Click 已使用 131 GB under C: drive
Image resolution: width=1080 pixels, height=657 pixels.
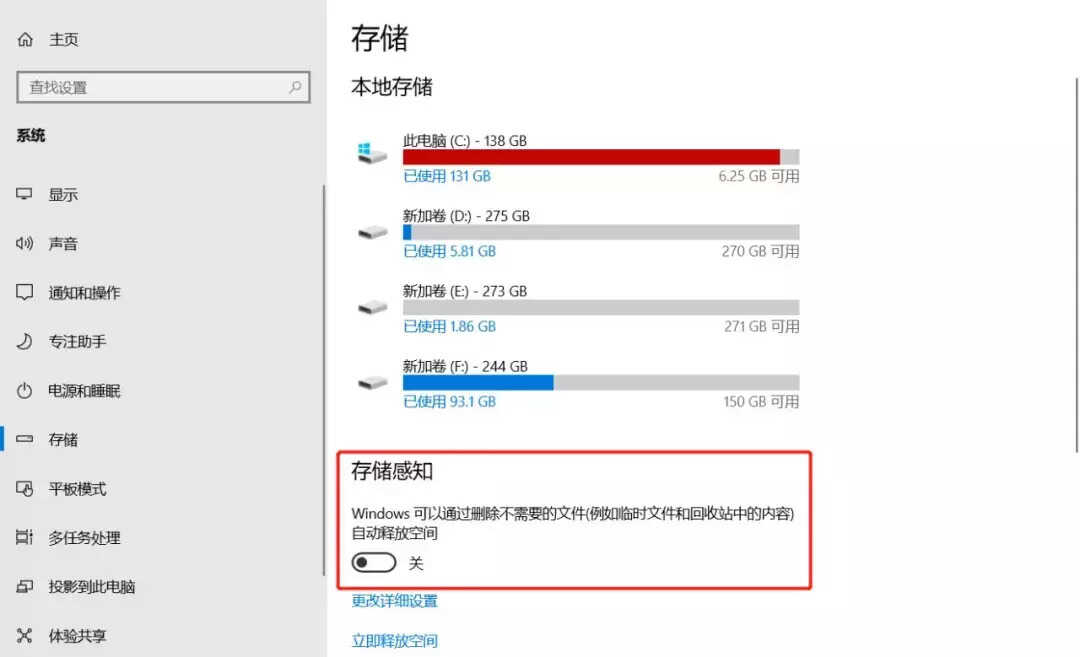(x=447, y=176)
